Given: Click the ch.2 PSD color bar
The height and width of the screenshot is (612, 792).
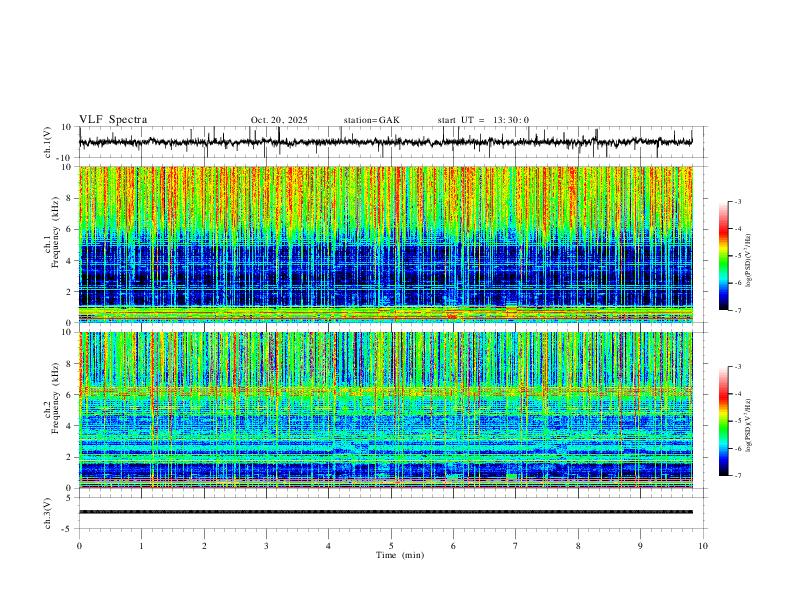Looking at the screenshot, I should pyautogui.click(x=724, y=421).
